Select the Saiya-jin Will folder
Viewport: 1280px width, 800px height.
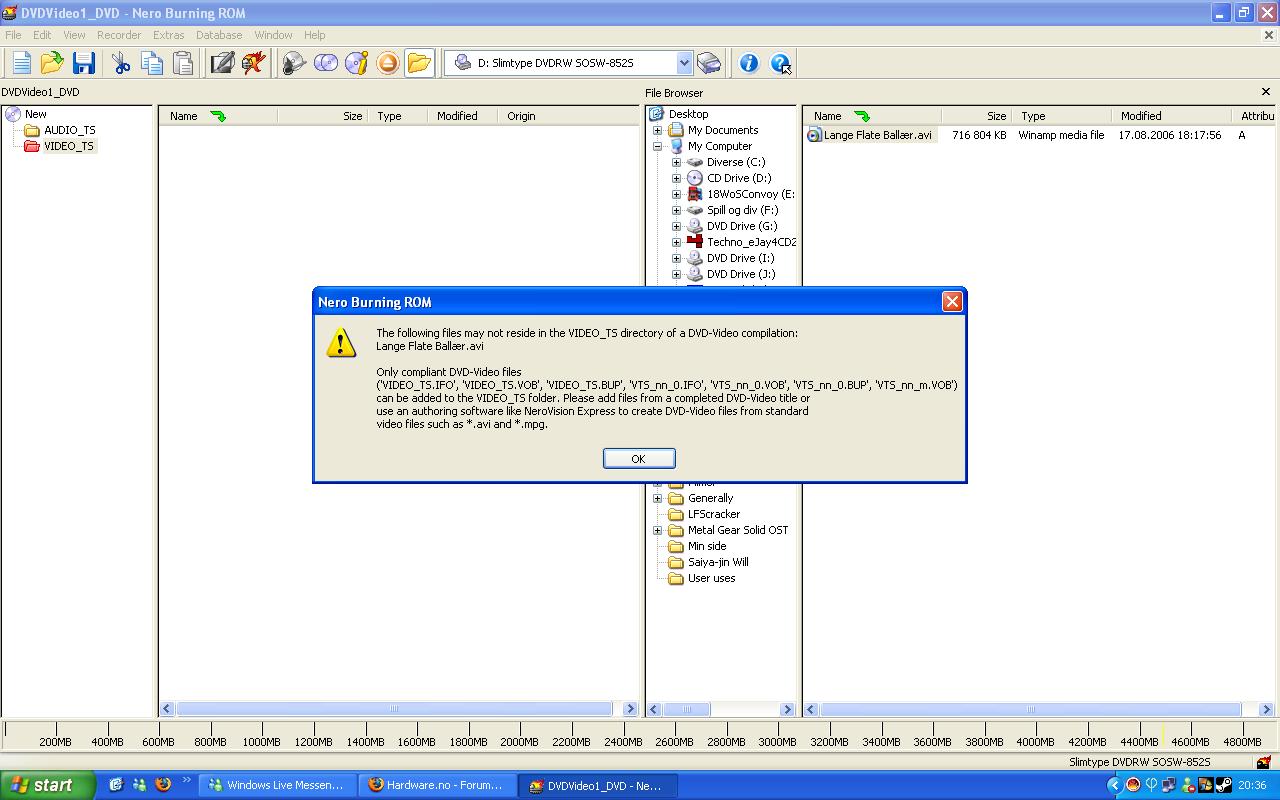pyautogui.click(x=708, y=562)
